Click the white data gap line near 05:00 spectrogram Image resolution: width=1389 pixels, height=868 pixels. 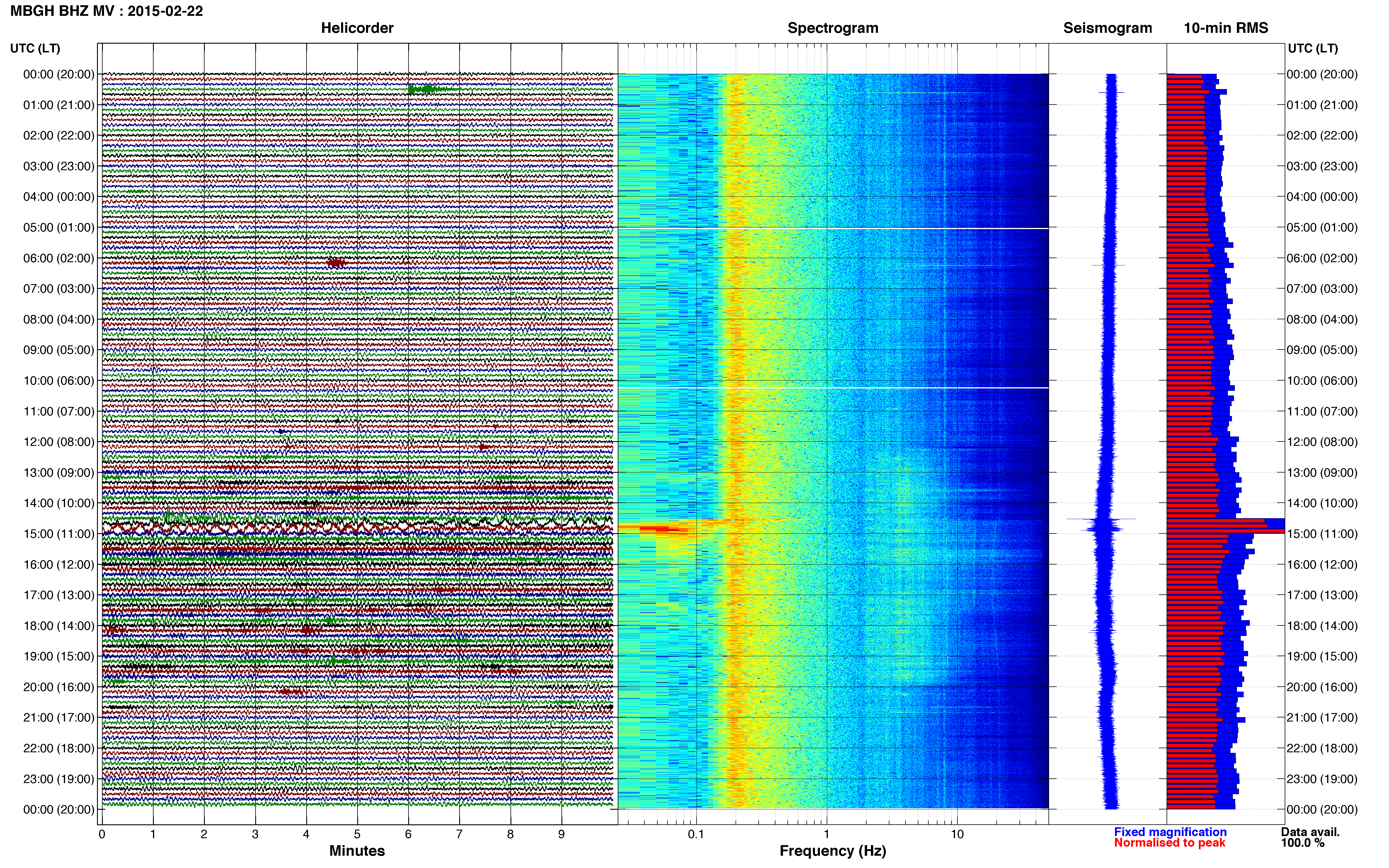click(833, 228)
